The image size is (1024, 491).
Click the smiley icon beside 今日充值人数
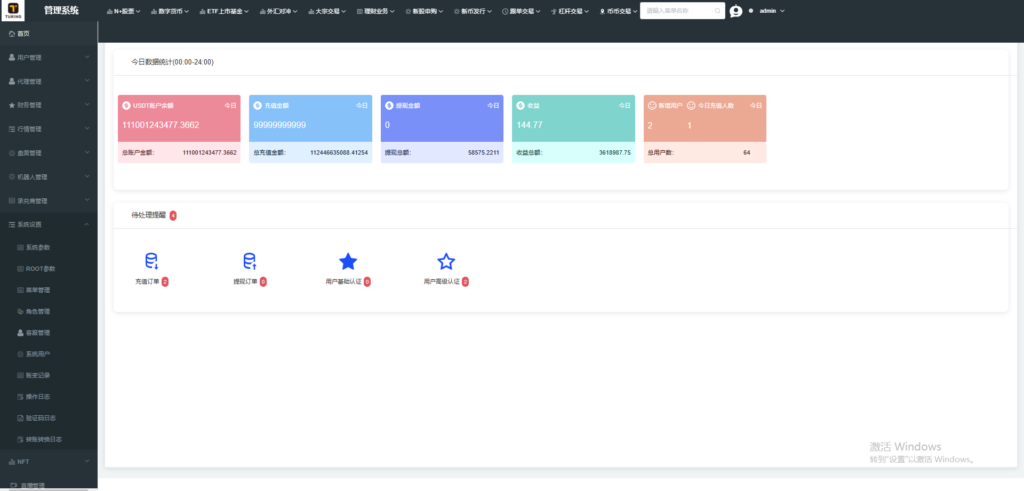point(691,105)
